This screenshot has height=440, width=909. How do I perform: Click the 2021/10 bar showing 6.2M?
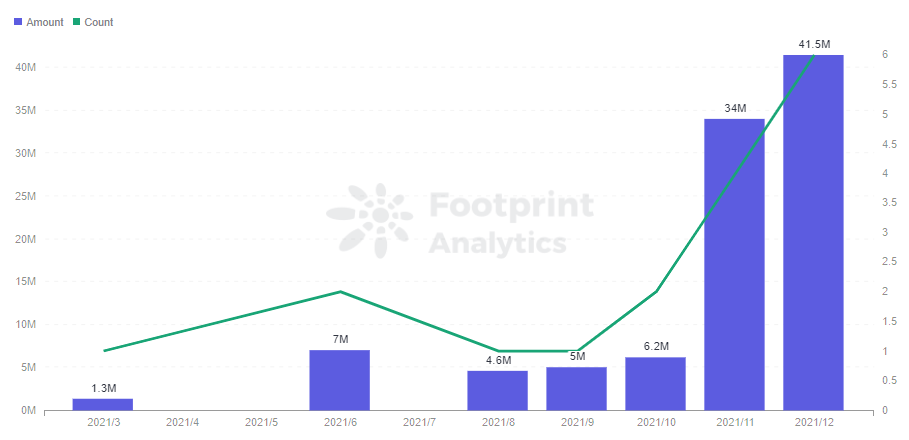pyautogui.click(x=656, y=384)
